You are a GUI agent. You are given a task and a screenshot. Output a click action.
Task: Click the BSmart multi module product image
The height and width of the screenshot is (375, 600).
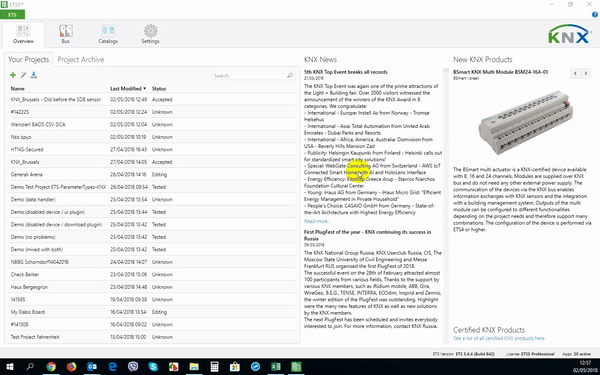click(x=526, y=122)
